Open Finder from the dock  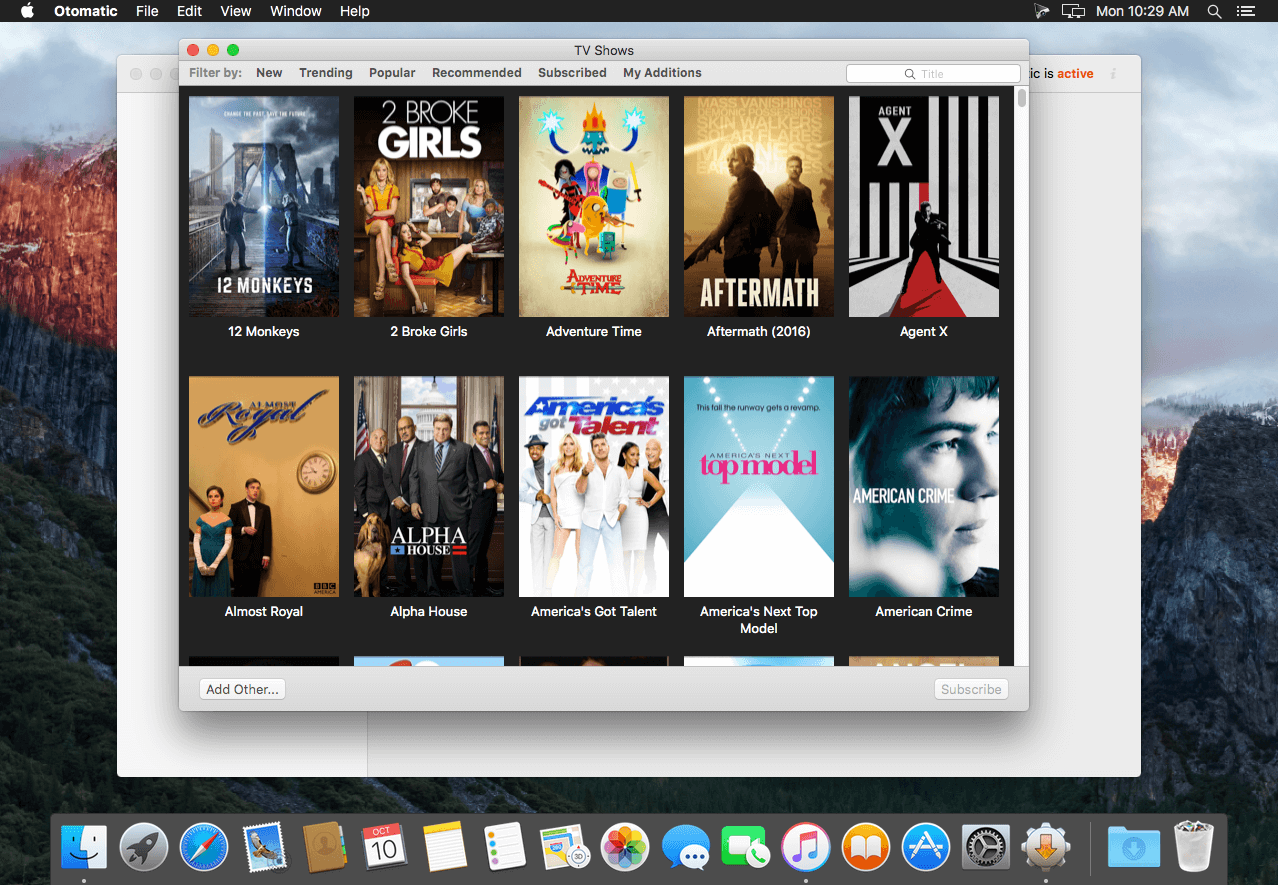point(84,847)
